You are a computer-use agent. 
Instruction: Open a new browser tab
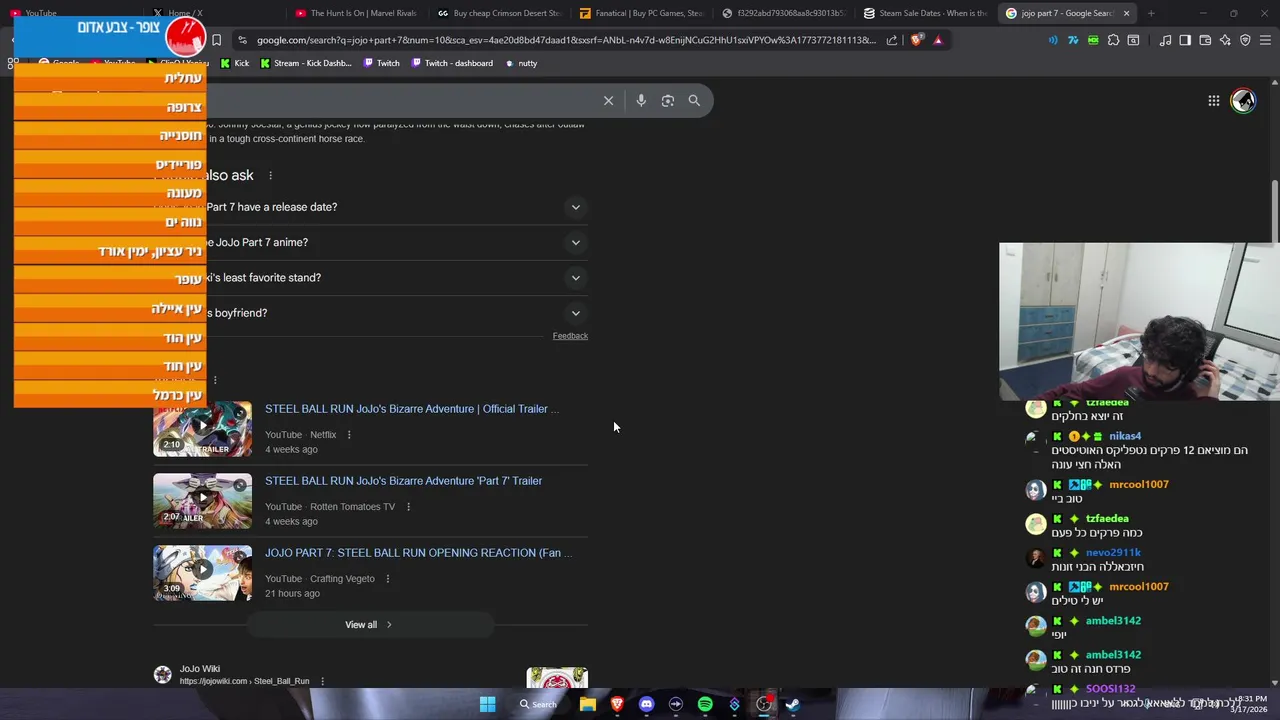[x=1151, y=13]
